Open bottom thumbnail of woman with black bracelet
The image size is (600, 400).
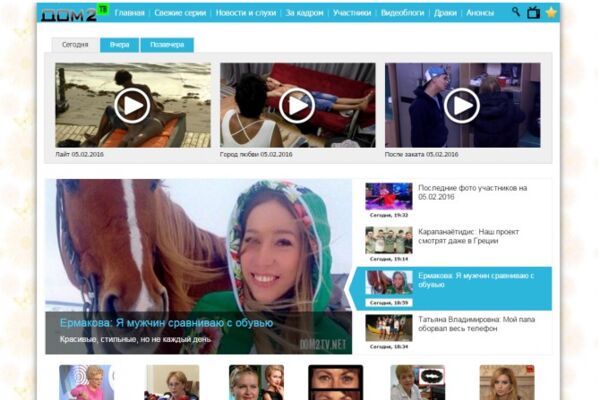[x=418, y=382]
